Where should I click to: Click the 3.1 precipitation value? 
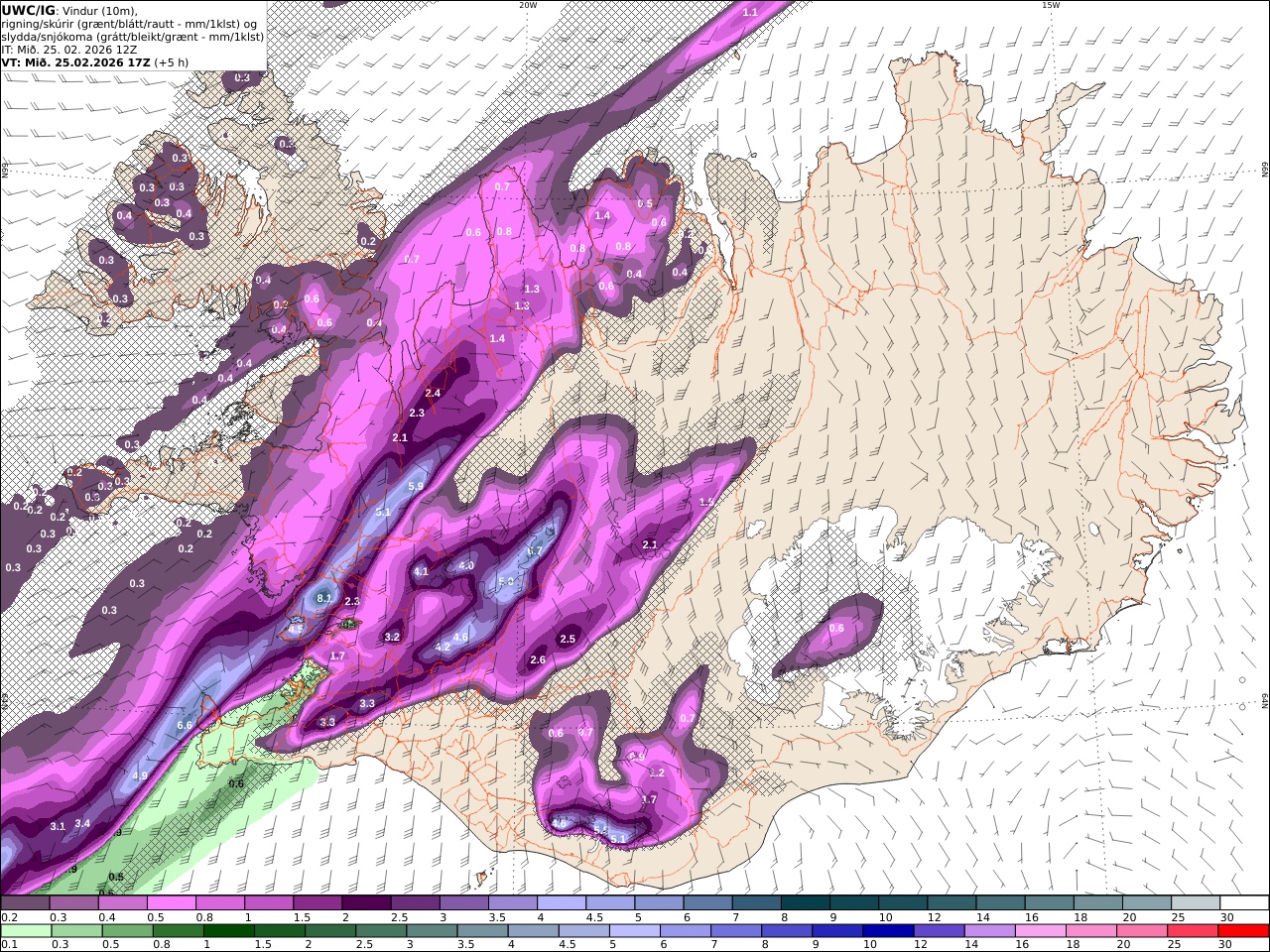tap(58, 826)
